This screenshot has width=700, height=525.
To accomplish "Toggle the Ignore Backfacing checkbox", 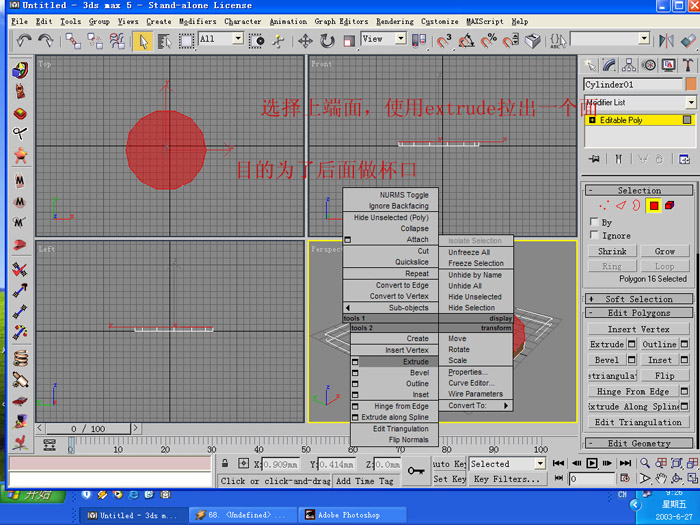I will tap(594, 235).
